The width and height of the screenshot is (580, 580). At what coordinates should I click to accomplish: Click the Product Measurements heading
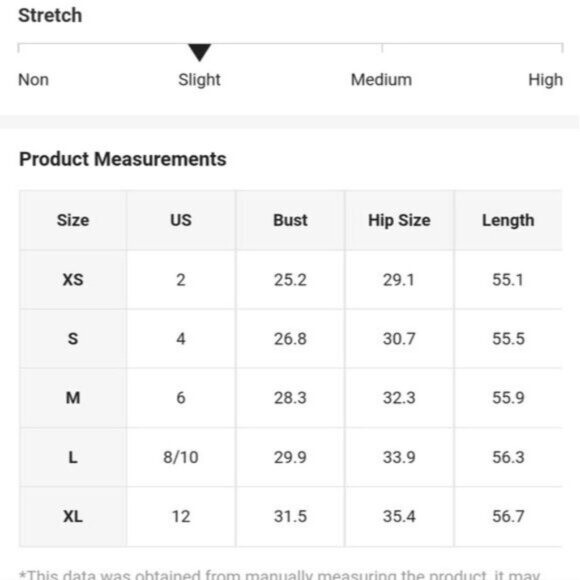coord(123,159)
